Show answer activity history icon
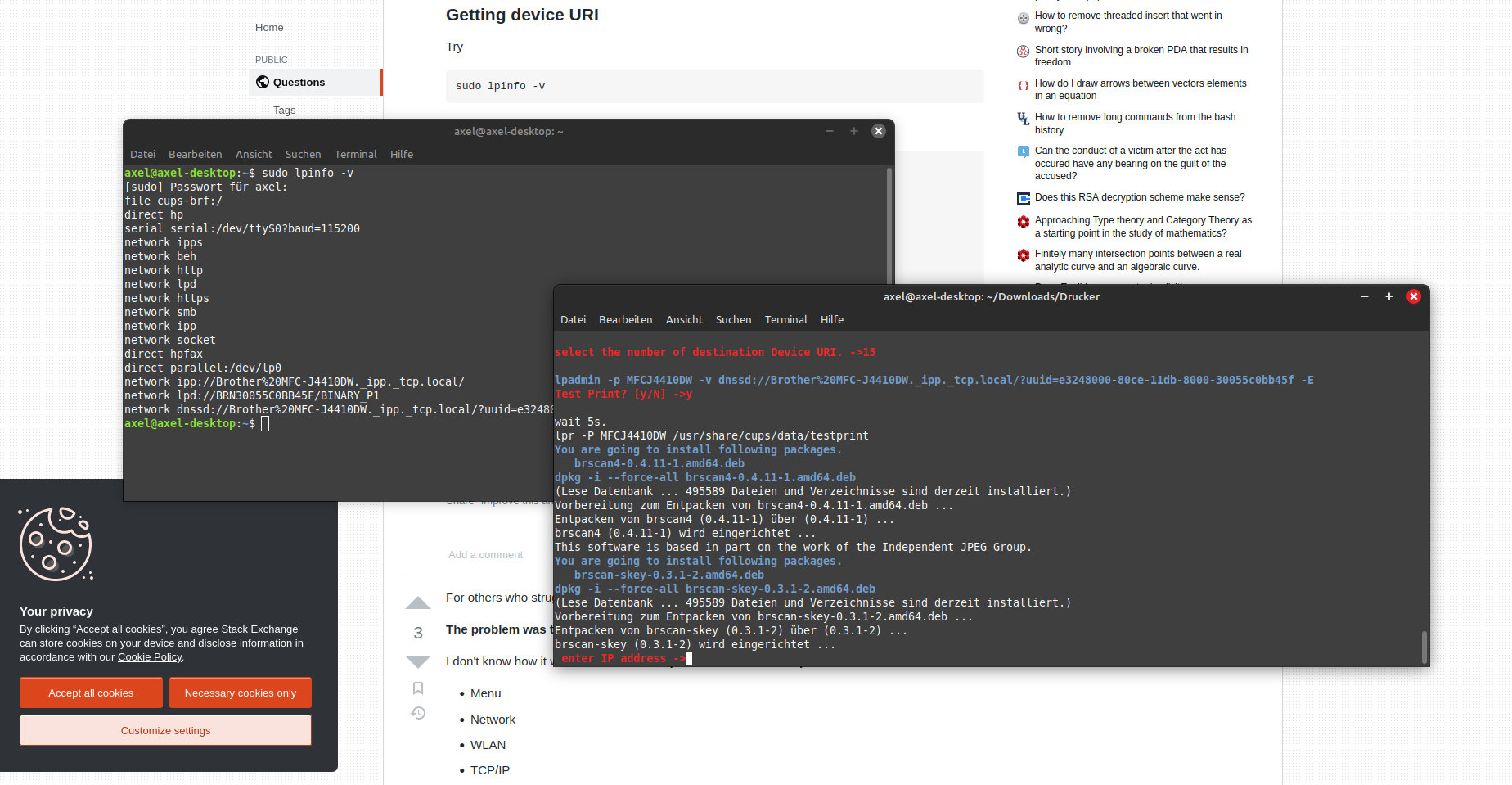 (418, 713)
